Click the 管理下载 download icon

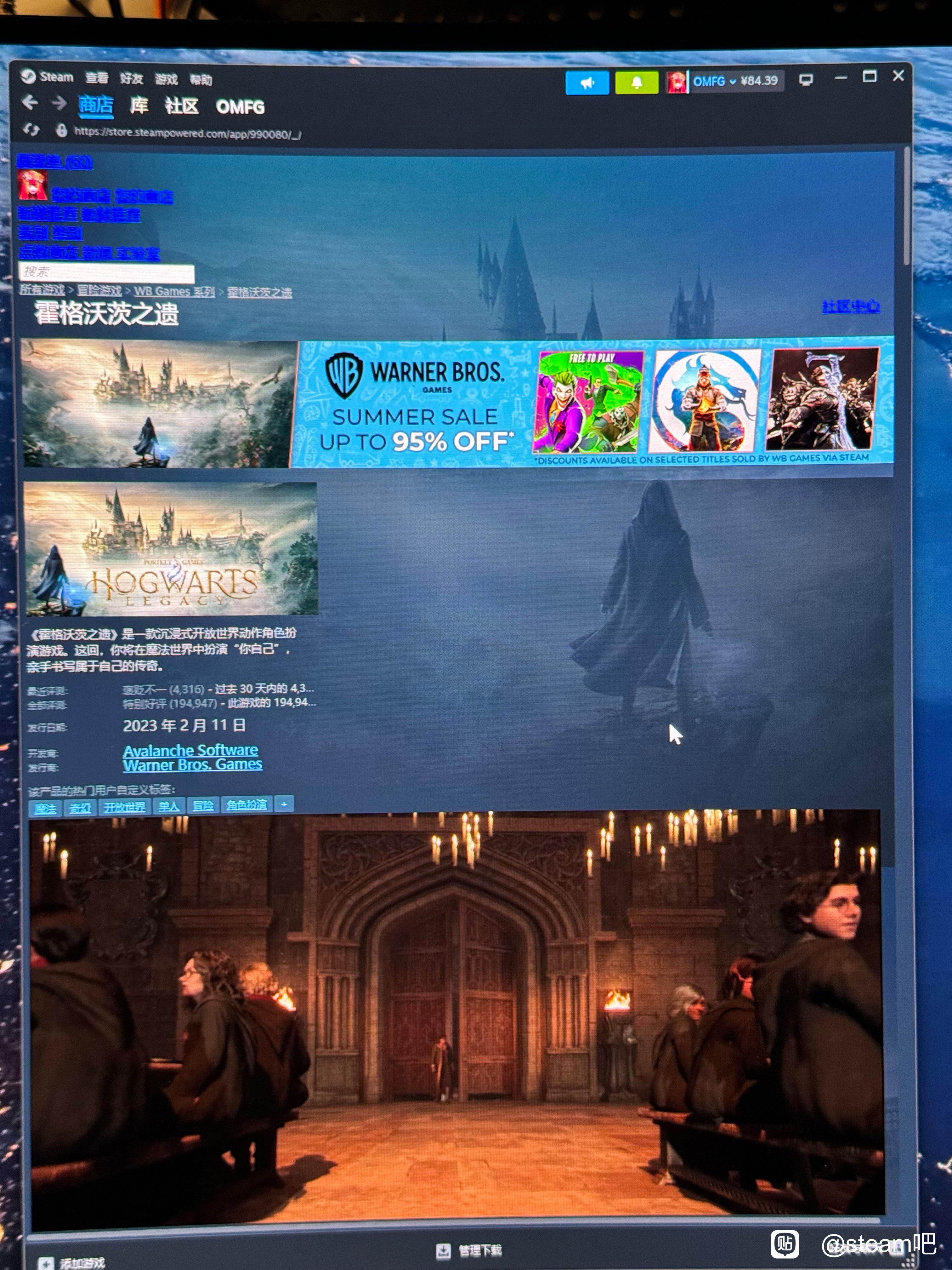[x=443, y=1250]
